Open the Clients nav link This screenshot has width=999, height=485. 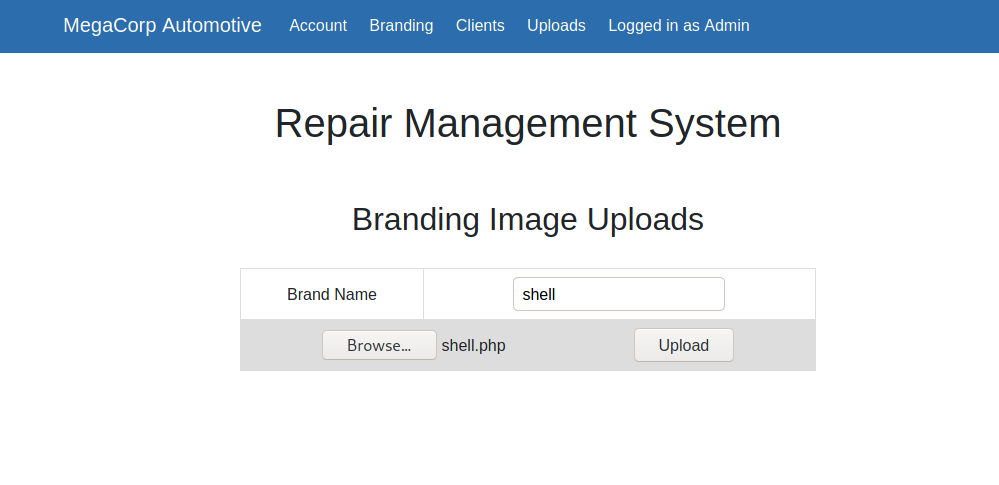[x=480, y=26]
